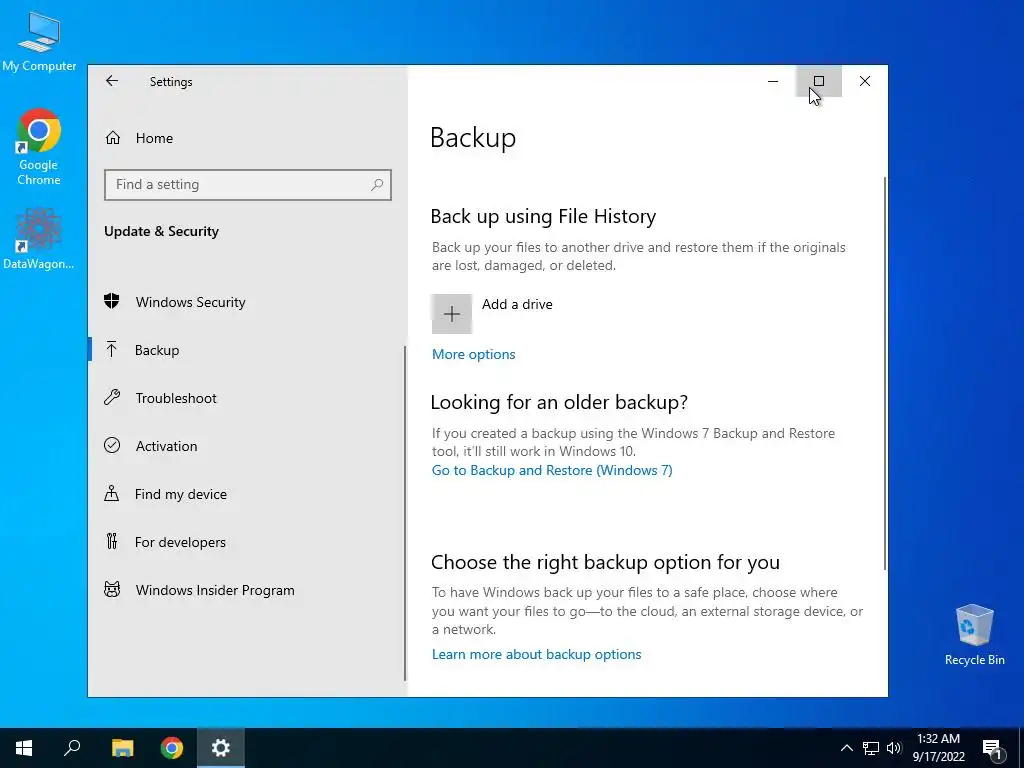Click the Backup content pane scrollbar
The height and width of the screenshot is (768, 1024).
click(x=885, y=372)
